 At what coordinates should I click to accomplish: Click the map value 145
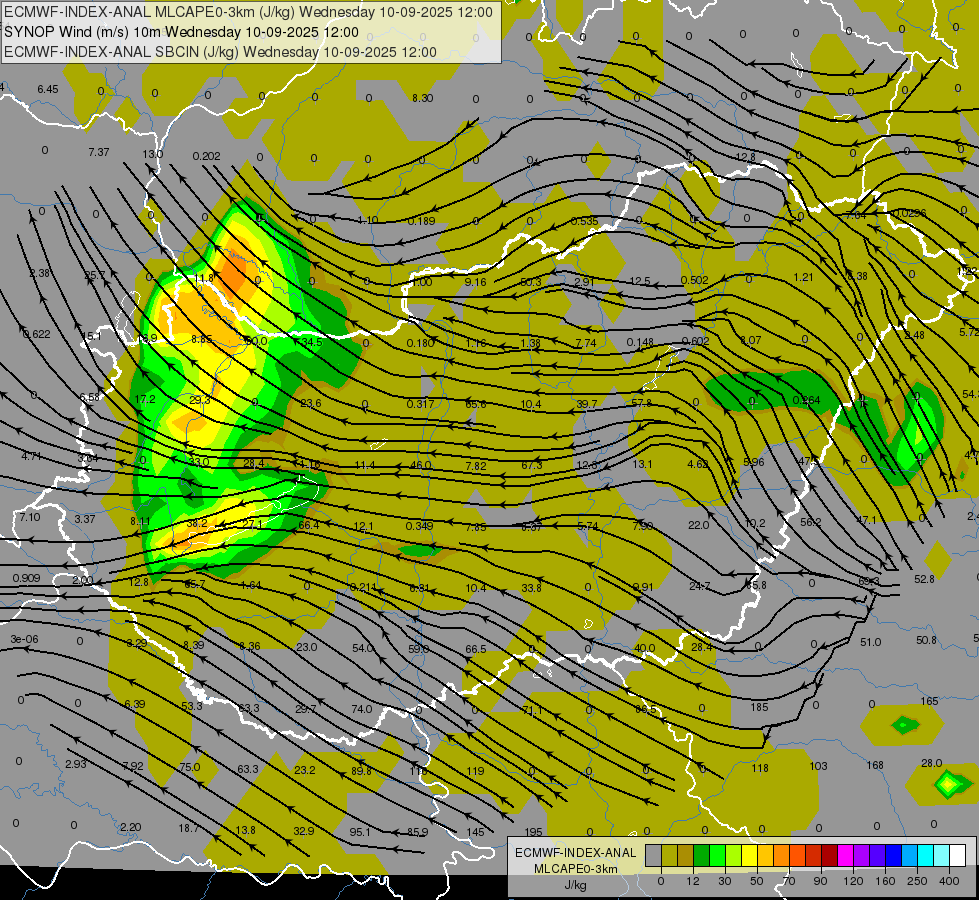tap(475, 832)
